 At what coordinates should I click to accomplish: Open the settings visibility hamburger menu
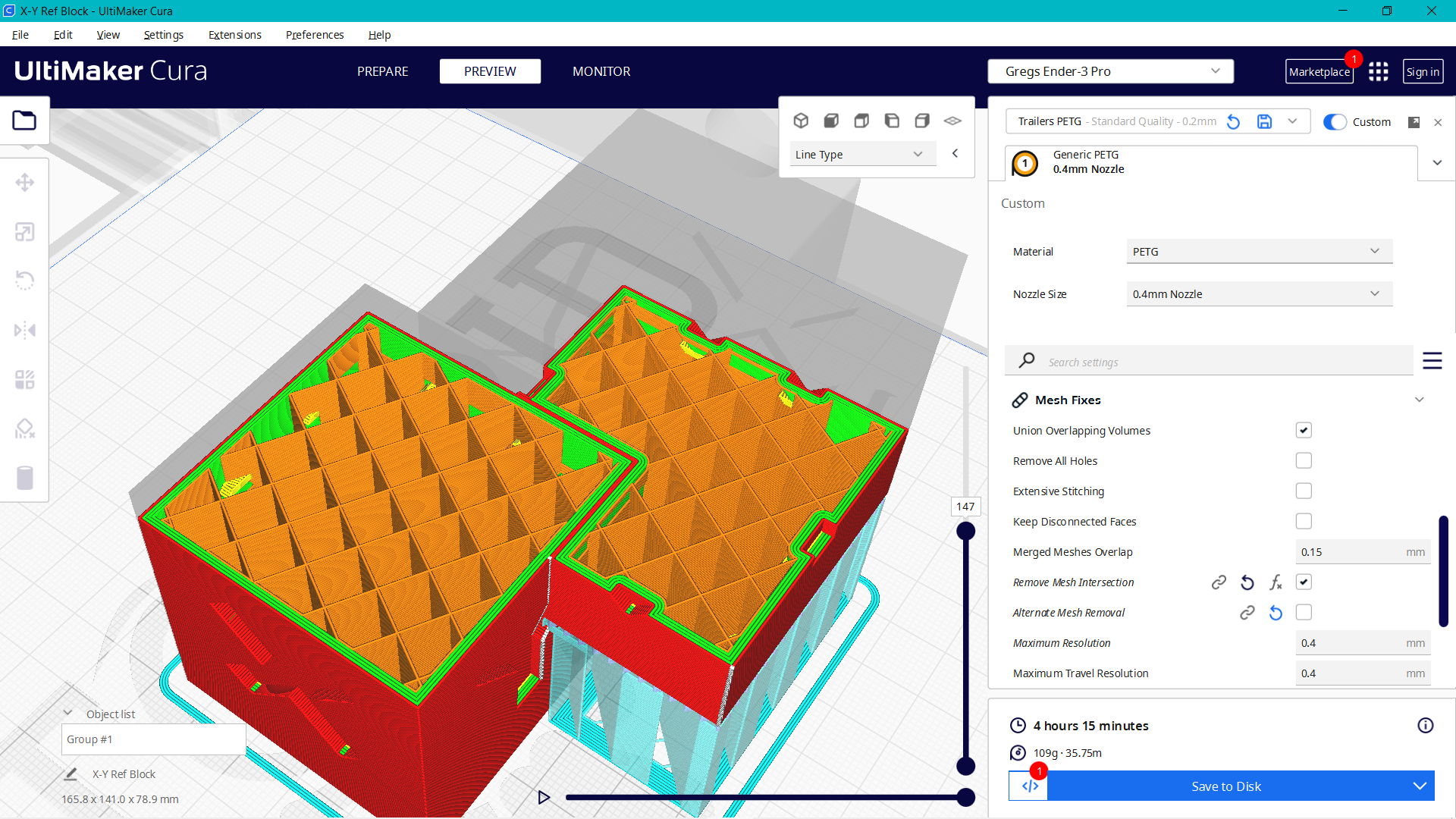click(1432, 361)
